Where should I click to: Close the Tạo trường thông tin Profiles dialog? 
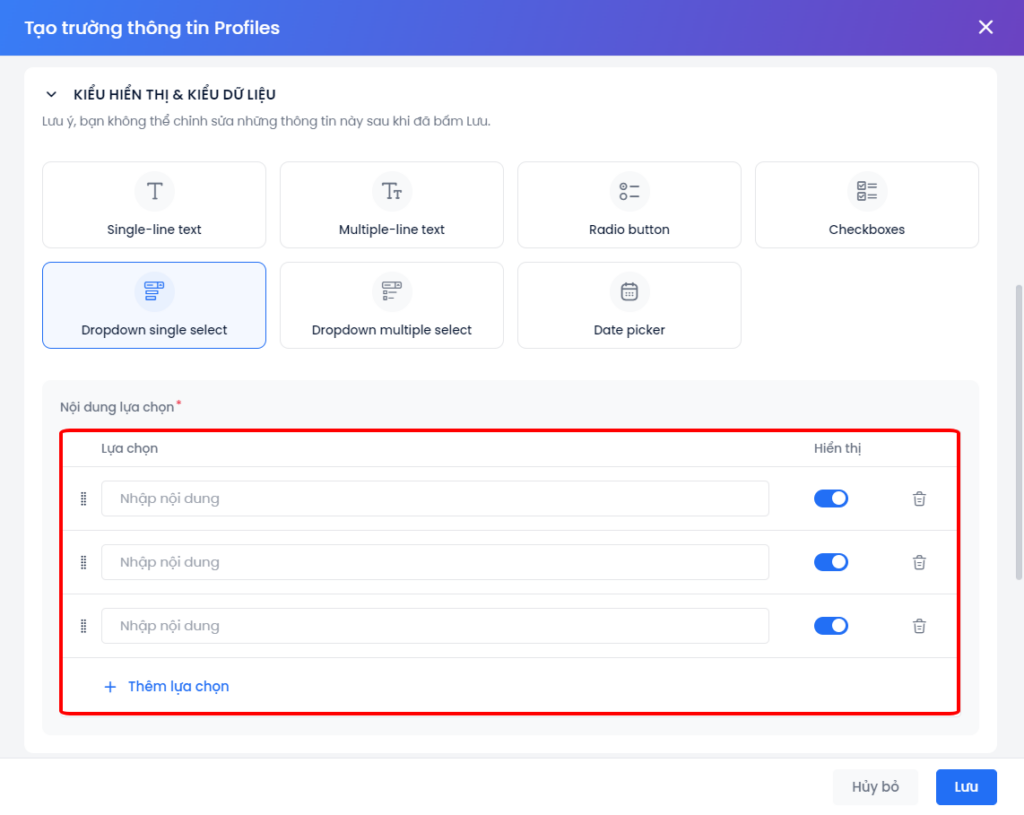point(985,27)
